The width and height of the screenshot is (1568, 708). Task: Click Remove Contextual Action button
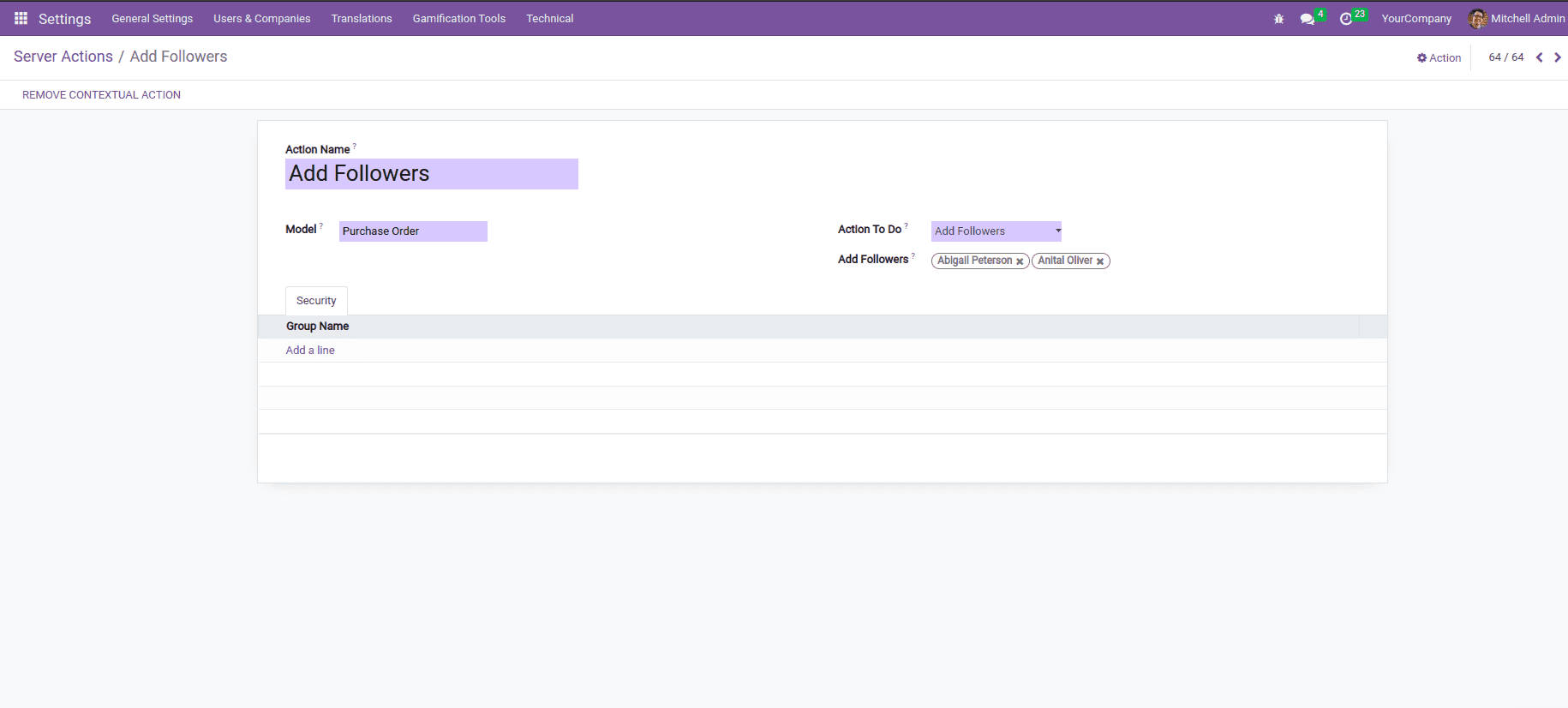(x=101, y=95)
